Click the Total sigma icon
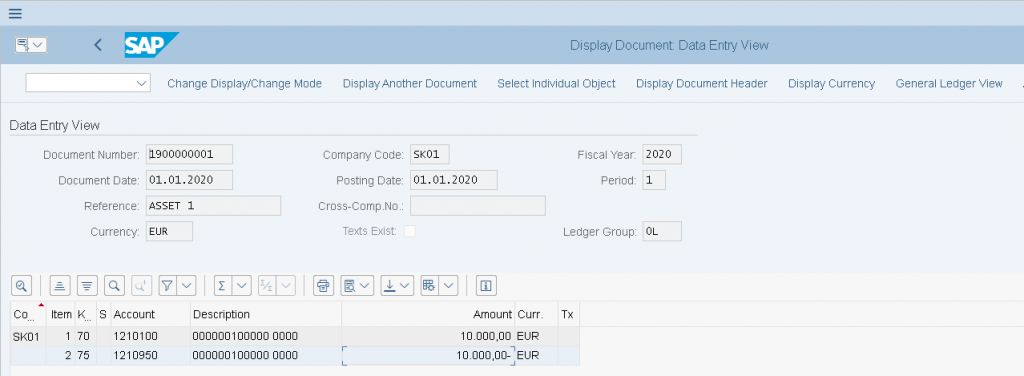The height and width of the screenshot is (376, 1024). pos(222,285)
